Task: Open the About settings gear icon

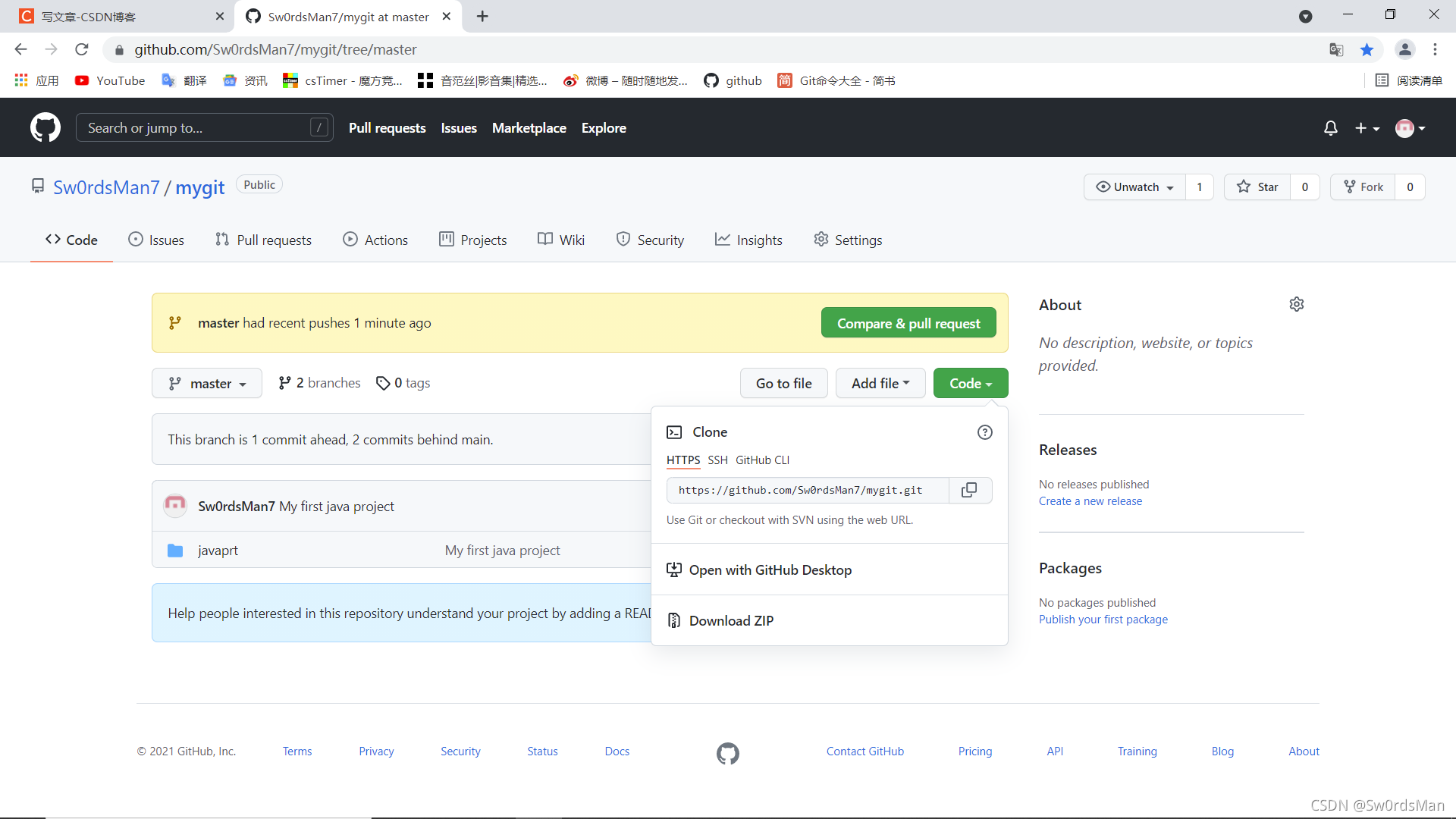Action: [x=1297, y=304]
